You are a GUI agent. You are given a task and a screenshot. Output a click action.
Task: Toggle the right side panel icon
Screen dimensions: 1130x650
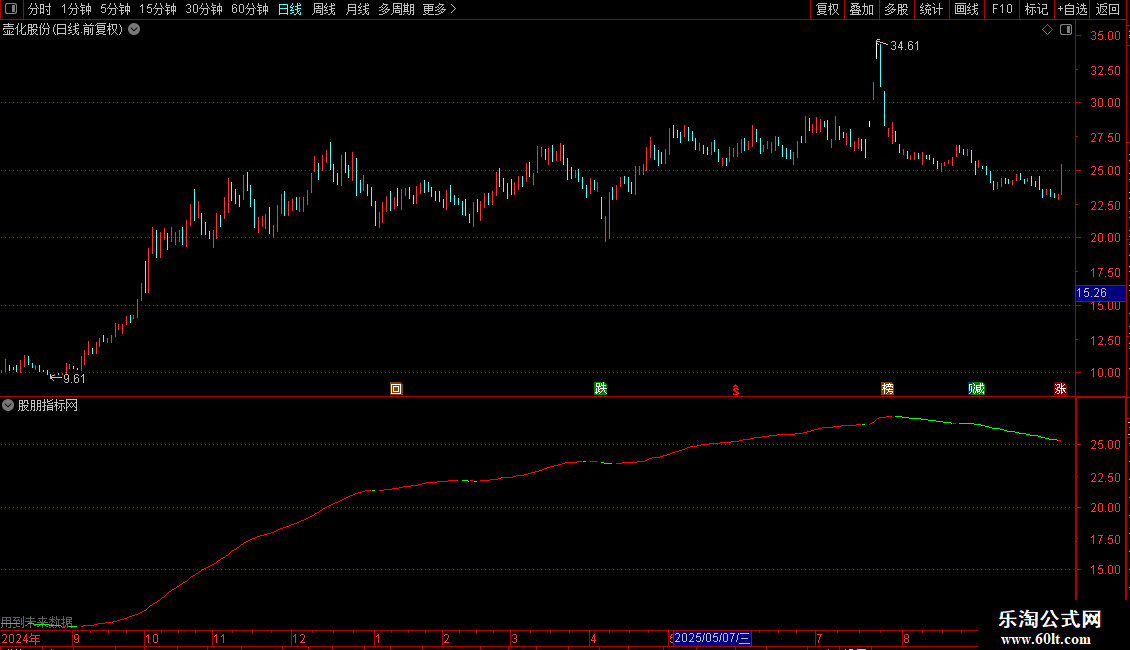1066,30
